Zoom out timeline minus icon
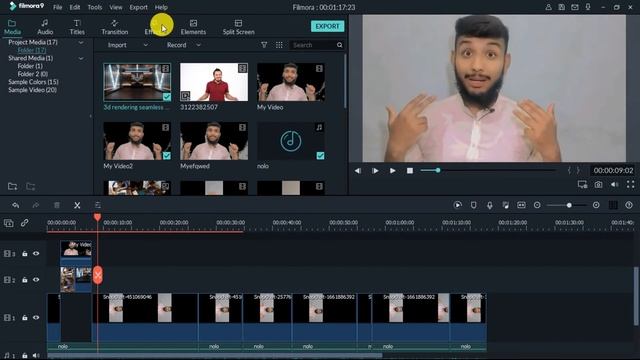640x360 pixels. (x=537, y=205)
